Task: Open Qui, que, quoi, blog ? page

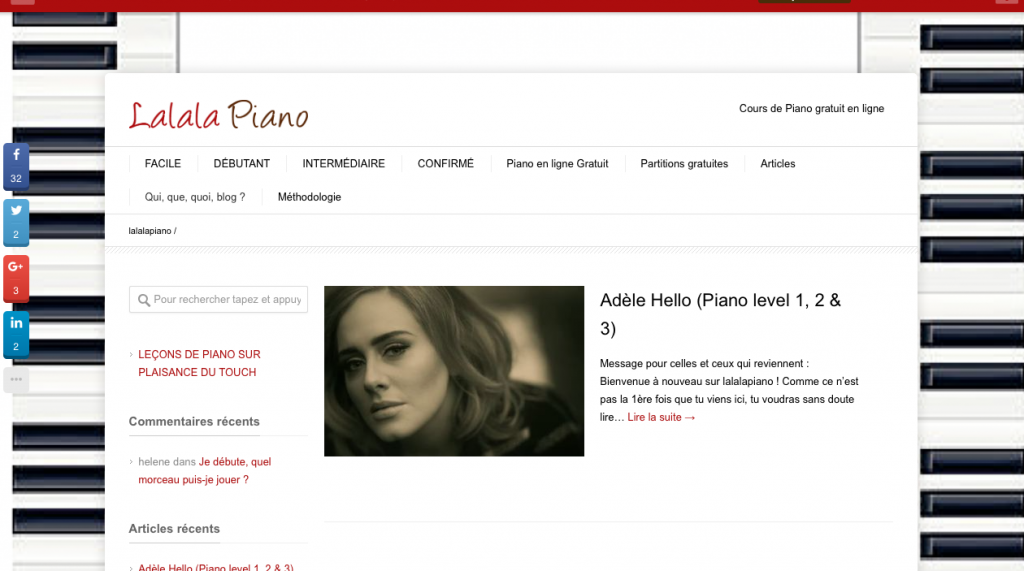Action: (x=195, y=197)
